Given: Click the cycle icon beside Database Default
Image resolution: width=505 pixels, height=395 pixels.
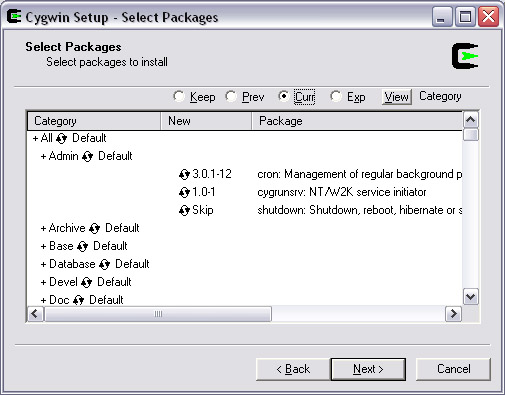Looking at the screenshot, I should click(104, 264).
